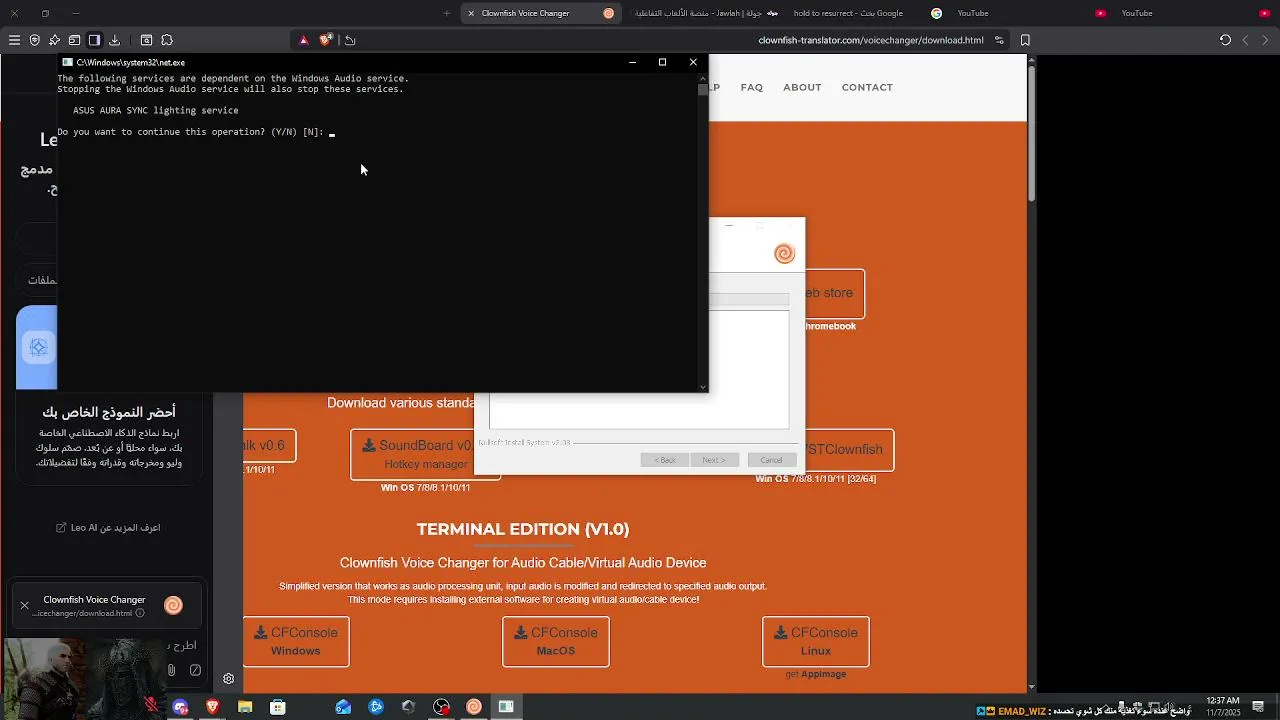Open Brave Shields lion icon
1280x720 pixels.
point(326,40)
